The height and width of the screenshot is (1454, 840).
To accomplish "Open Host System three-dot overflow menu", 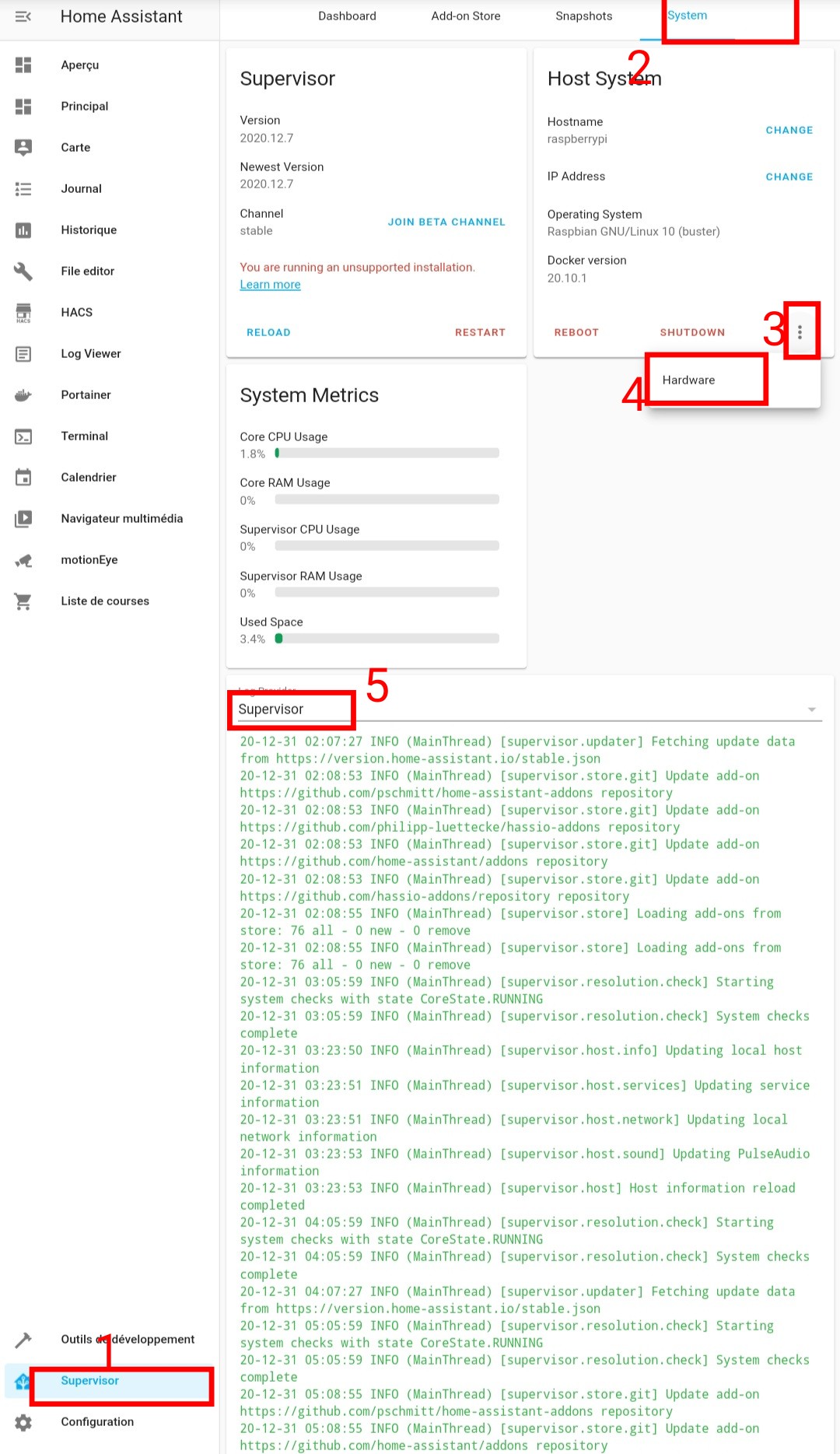I will point(800,332).
